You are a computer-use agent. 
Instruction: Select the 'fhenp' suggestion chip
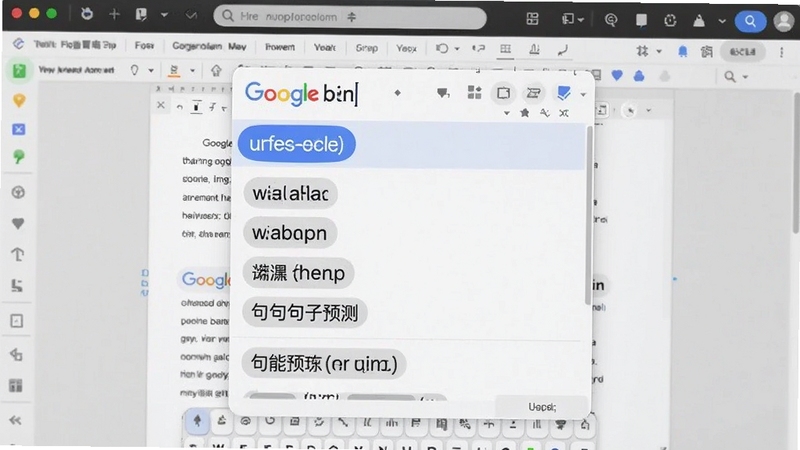click(x=298, y=273)
